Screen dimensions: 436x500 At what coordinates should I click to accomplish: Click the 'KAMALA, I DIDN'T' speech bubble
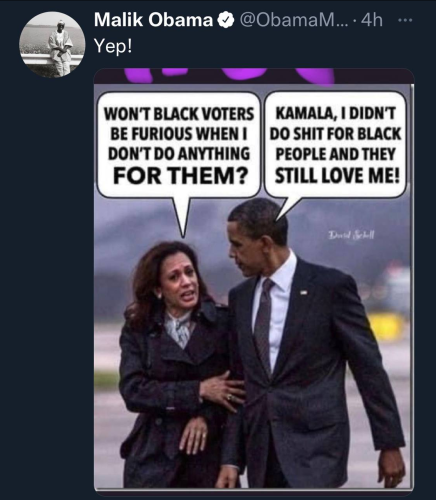point(335,145)
